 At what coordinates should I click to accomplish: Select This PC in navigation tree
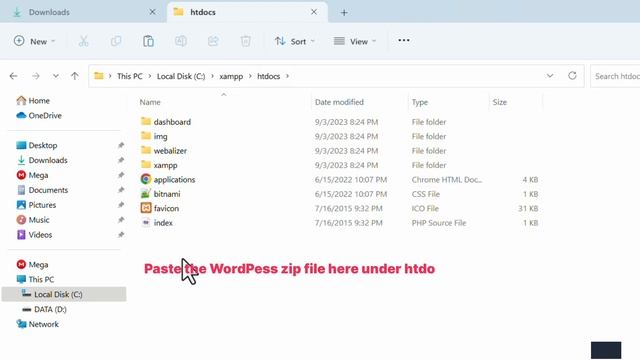[x=36, y=279]
